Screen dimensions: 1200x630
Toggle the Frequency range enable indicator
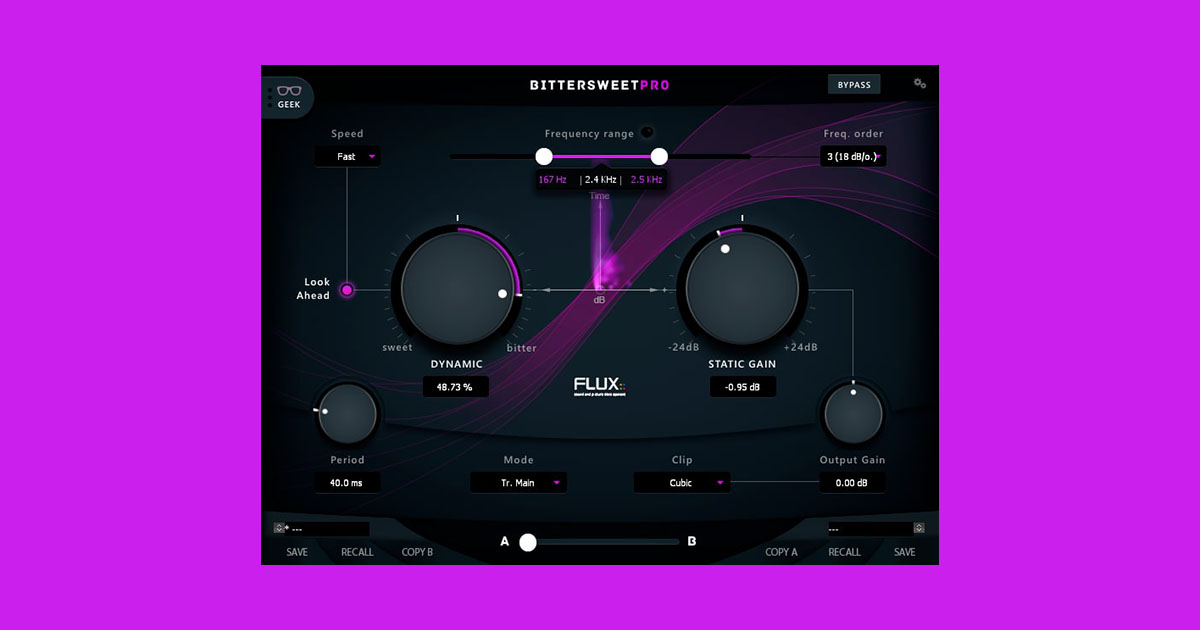point(647,132)
